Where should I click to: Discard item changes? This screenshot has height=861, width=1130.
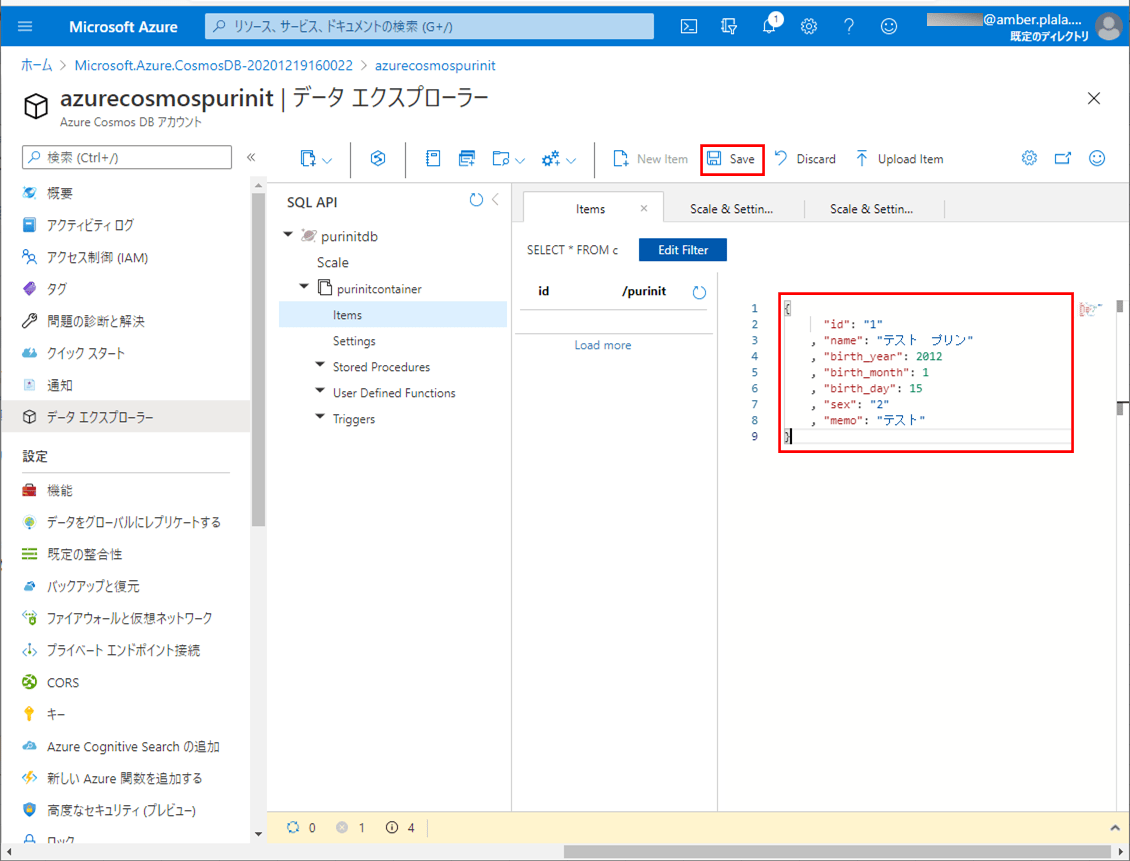click(804, 159)
